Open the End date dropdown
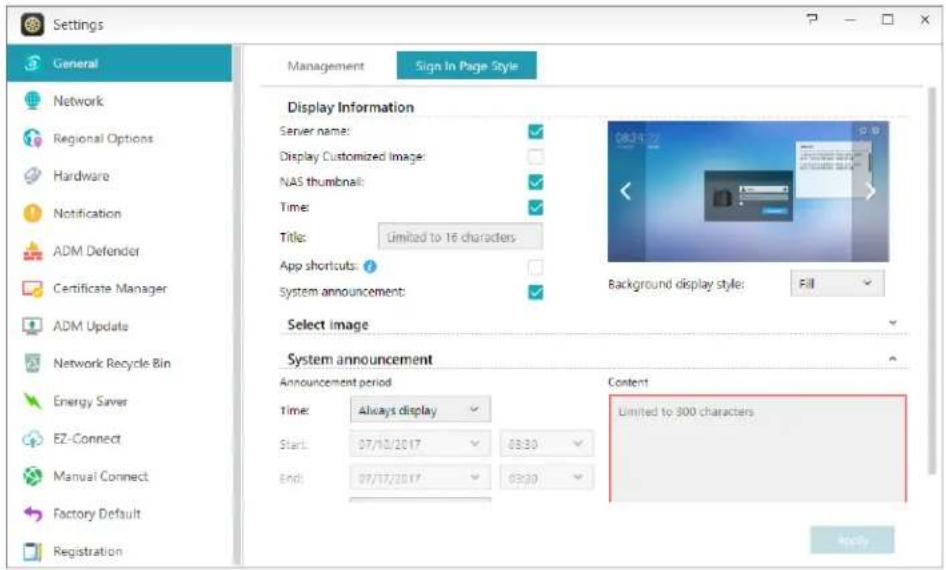This screenshot has height=570, width=946. 420,478
